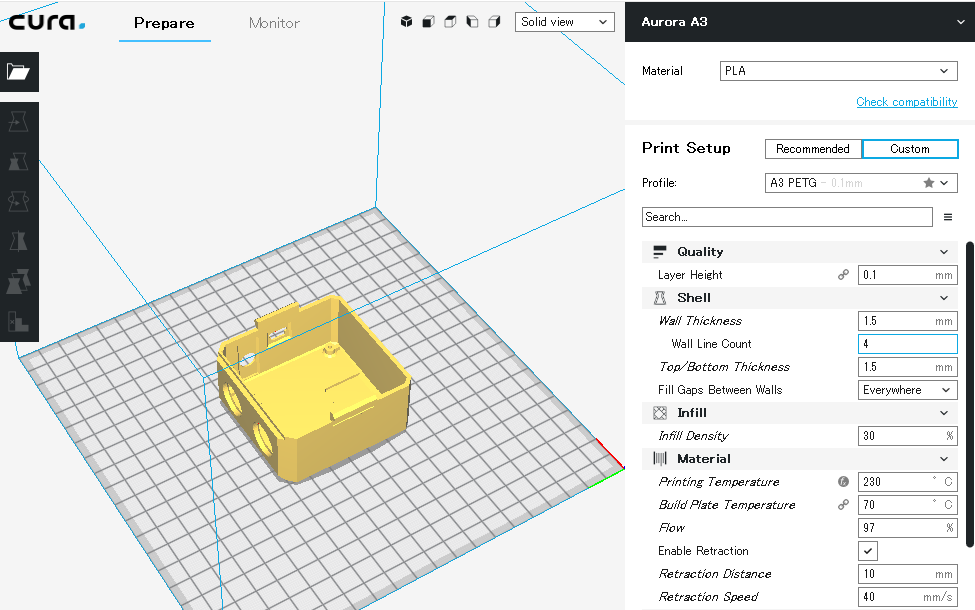Click the Quality section icon

pos(660,252)
